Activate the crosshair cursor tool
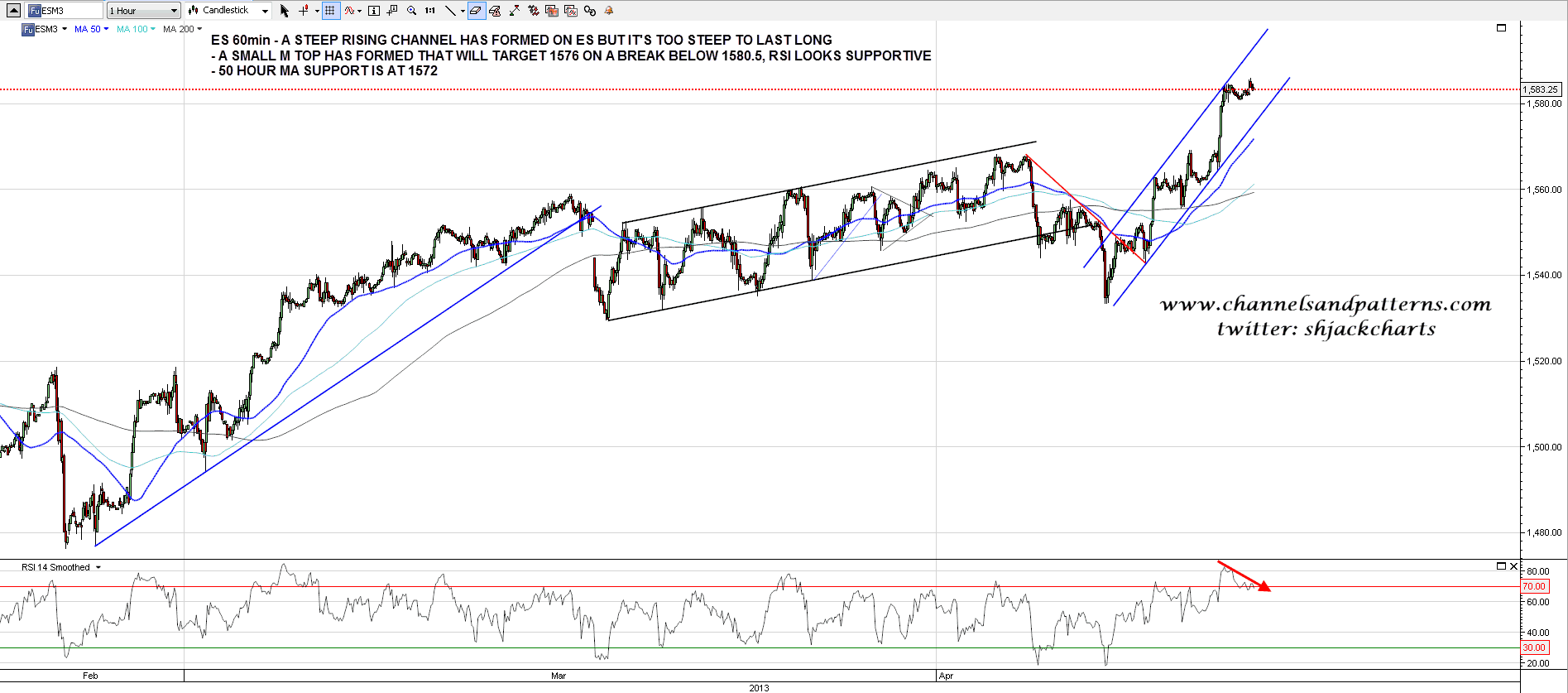 (304, 11)
